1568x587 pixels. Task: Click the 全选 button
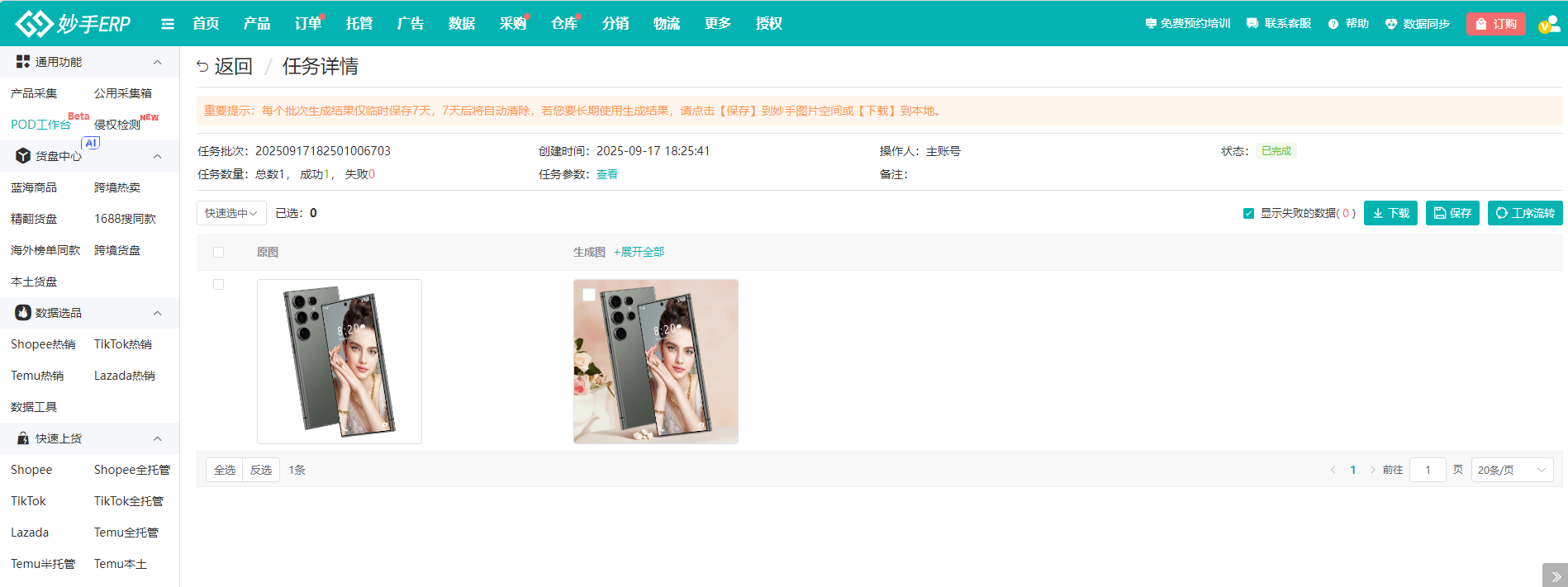[225, 470]
